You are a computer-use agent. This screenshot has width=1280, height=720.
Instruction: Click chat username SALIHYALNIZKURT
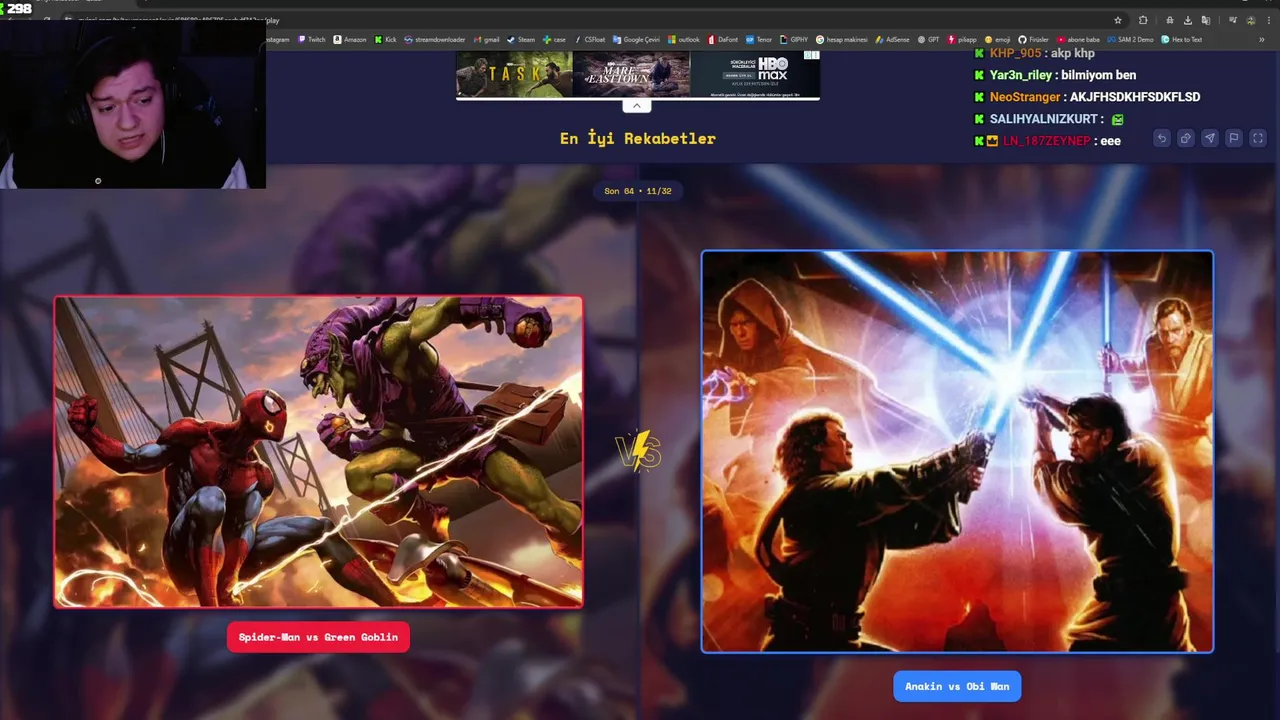1044,119
